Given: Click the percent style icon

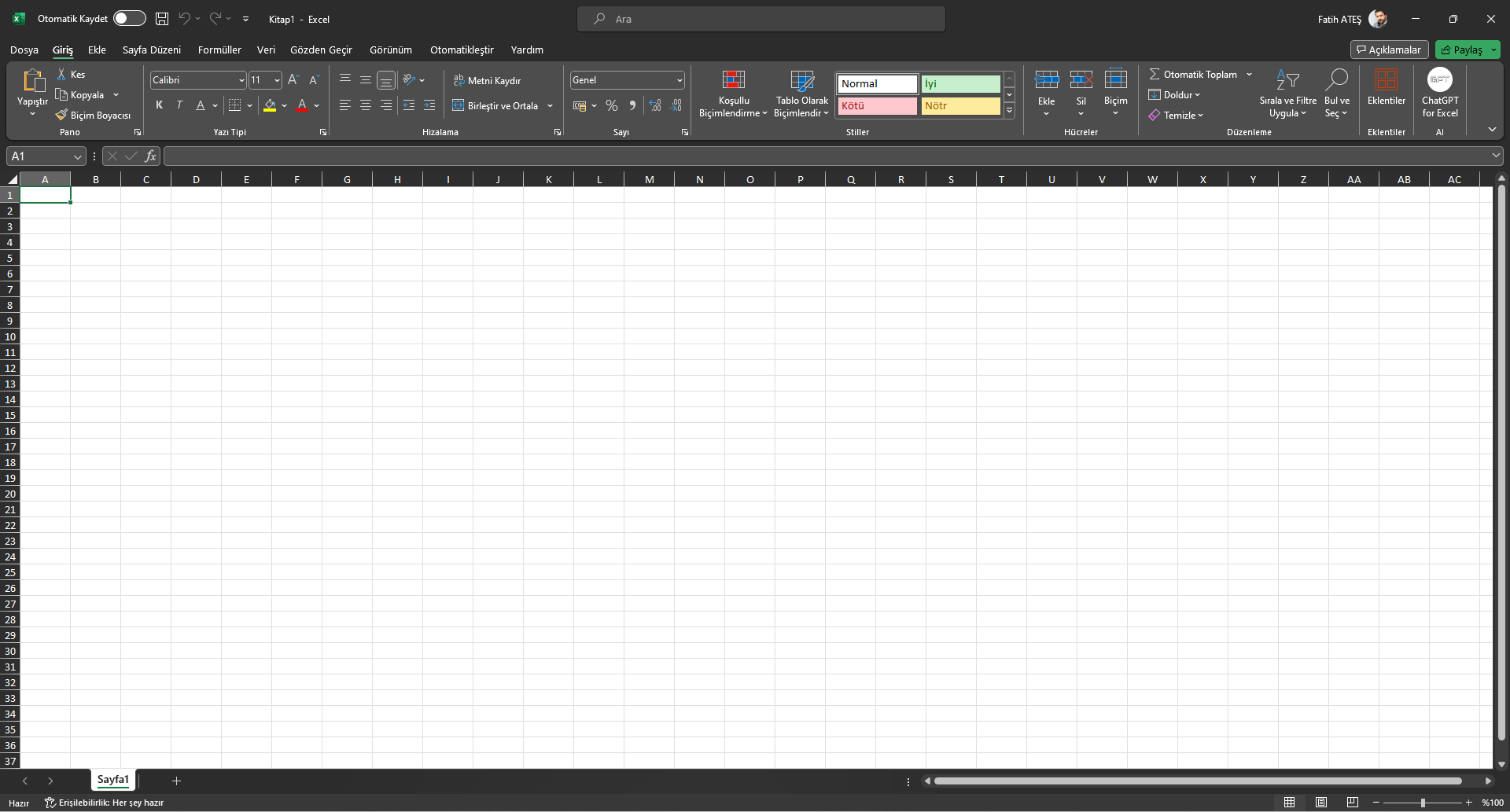Looking at the screenshot, I should pos(612,105).
